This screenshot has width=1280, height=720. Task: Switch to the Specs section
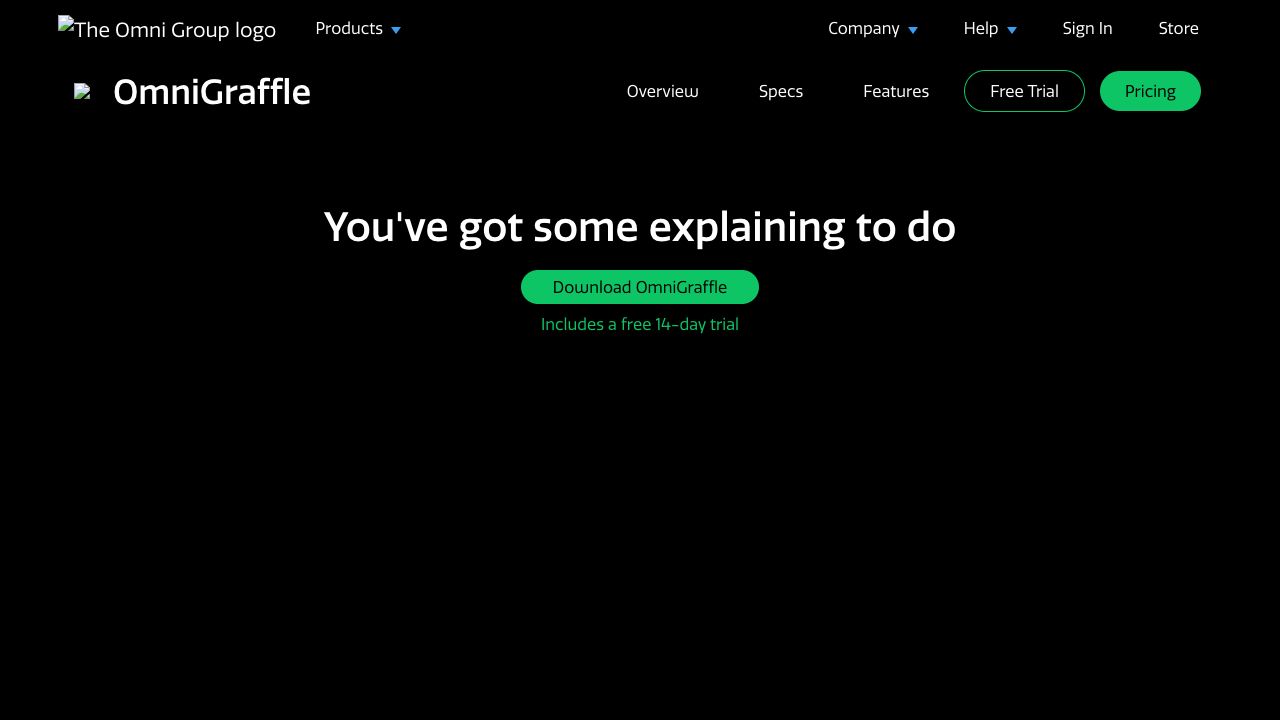pyautogui.click(x=780, y=92)
